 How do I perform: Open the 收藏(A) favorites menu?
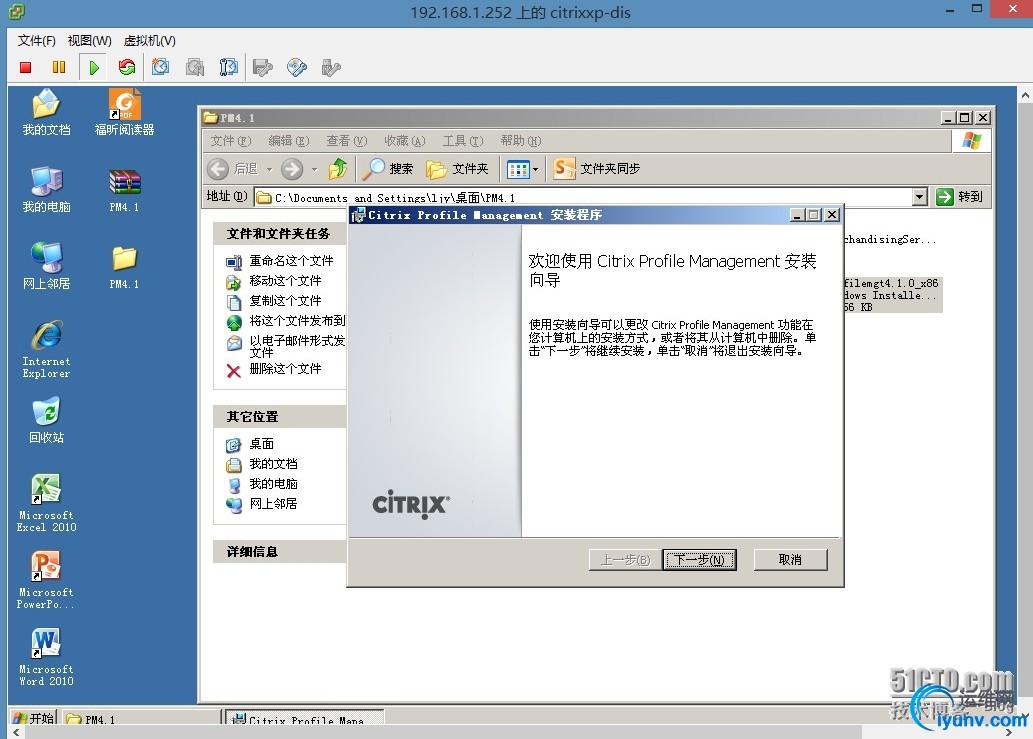pyautogui.click(x=404, y=140)
